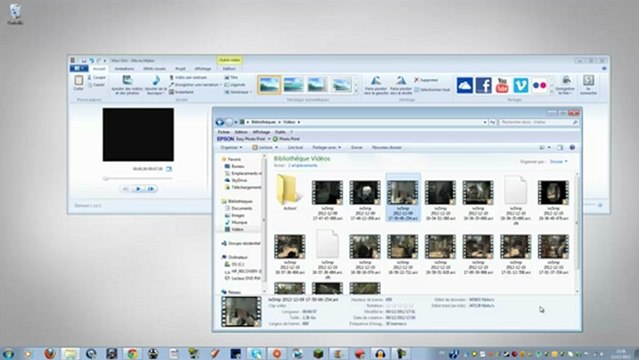
Task: Click the 2 emplacements link
Action: click(302, 166)
